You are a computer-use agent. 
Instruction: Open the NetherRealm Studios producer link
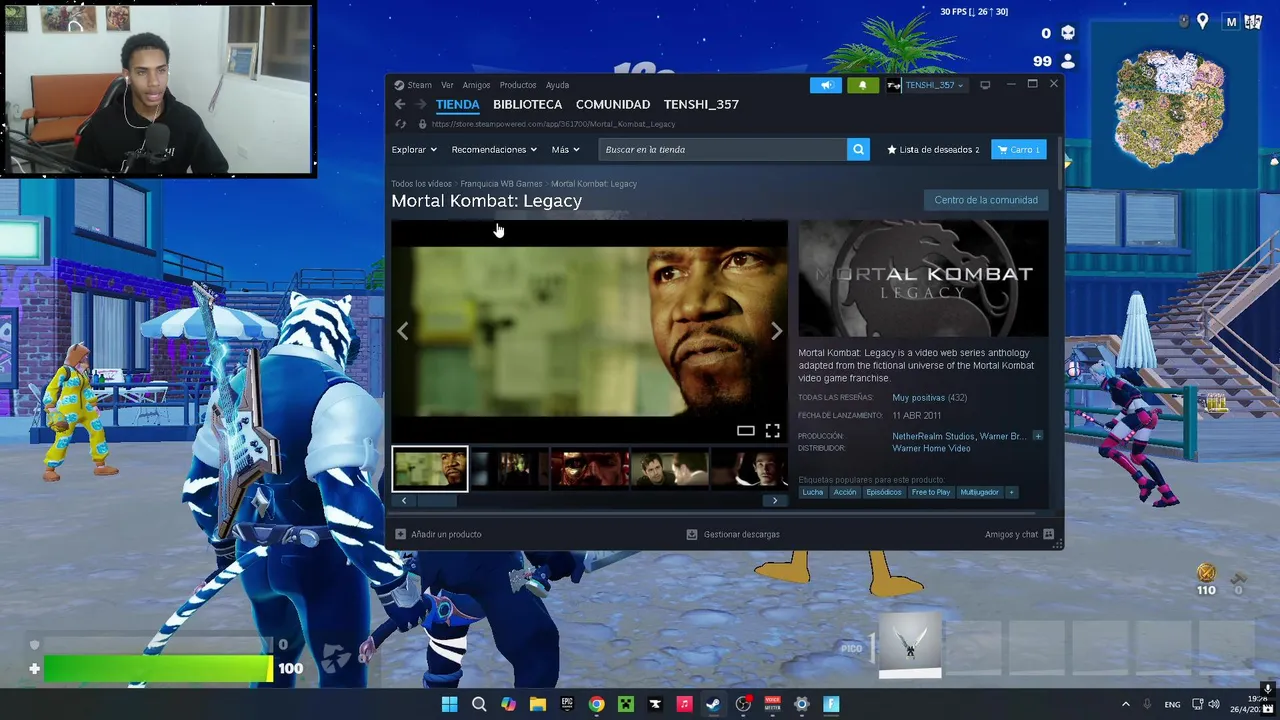(933, 436)
